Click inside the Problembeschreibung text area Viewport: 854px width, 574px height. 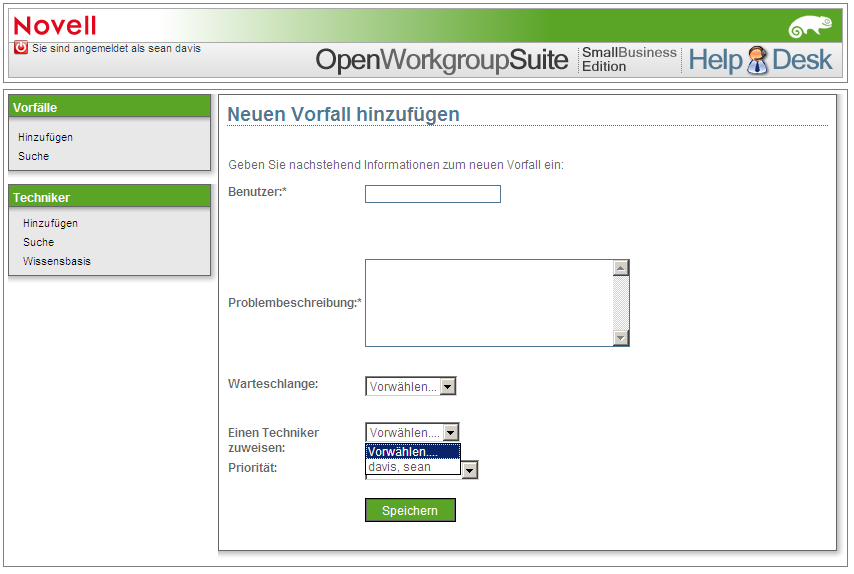[489, 303]
